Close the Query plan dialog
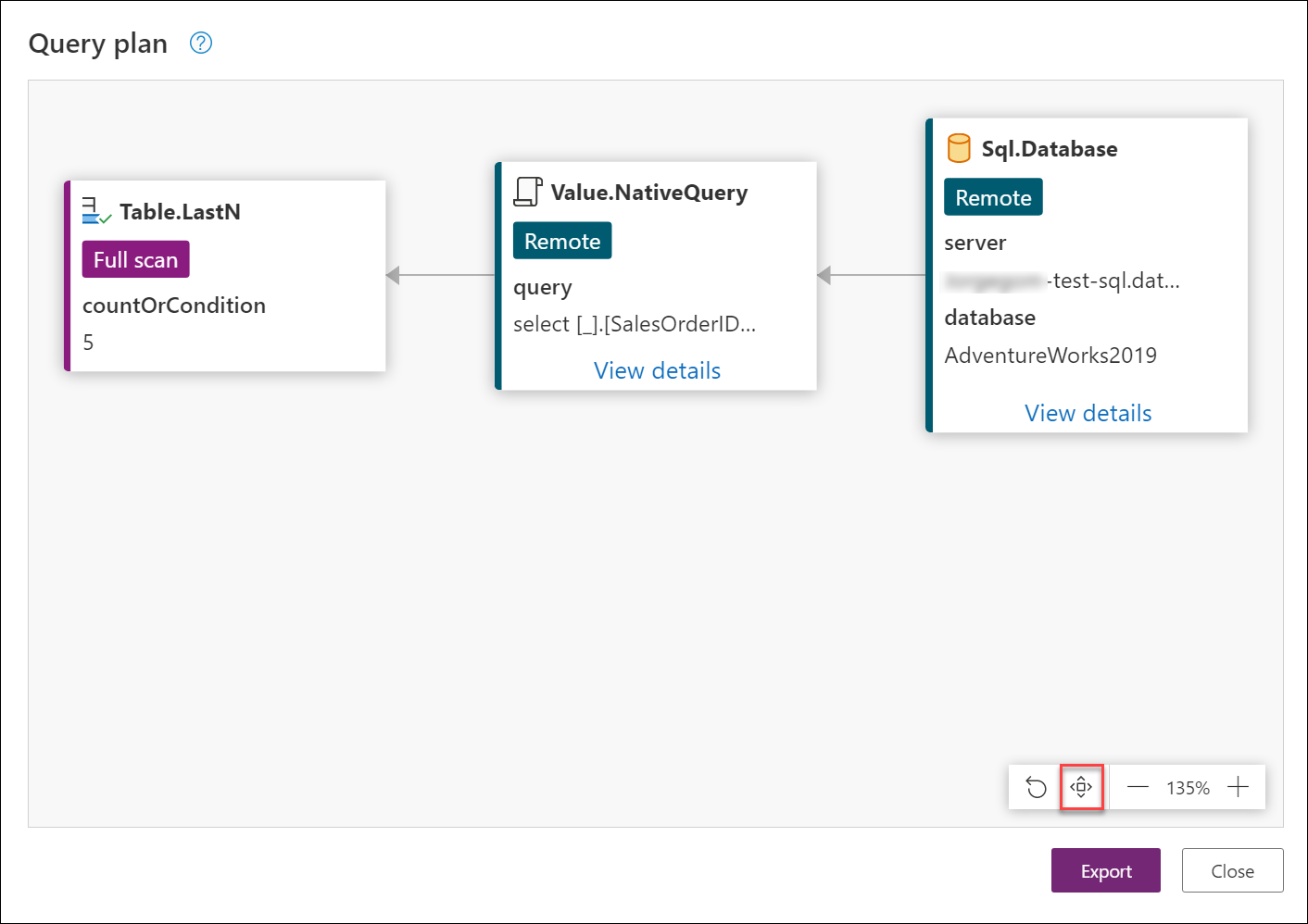This screenshot has height=924, width=1308. (1232, 870)
